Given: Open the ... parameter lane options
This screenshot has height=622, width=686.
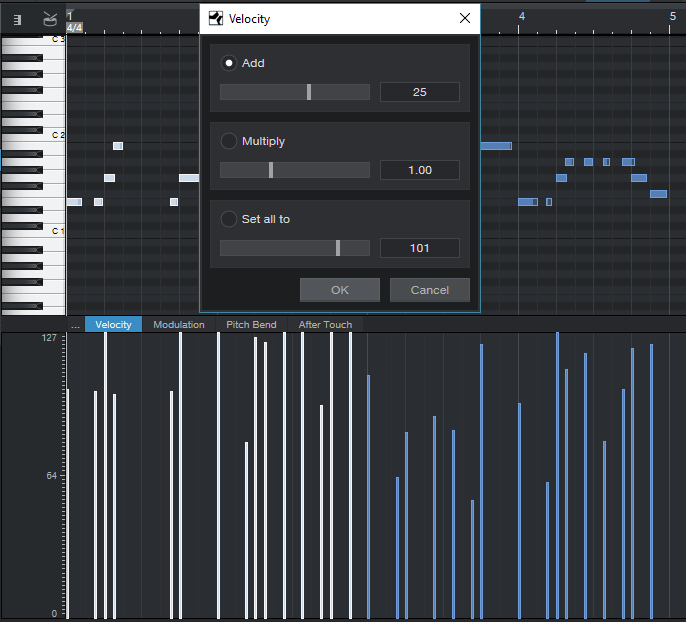Looking at the screenshot, I should [75, 325].
